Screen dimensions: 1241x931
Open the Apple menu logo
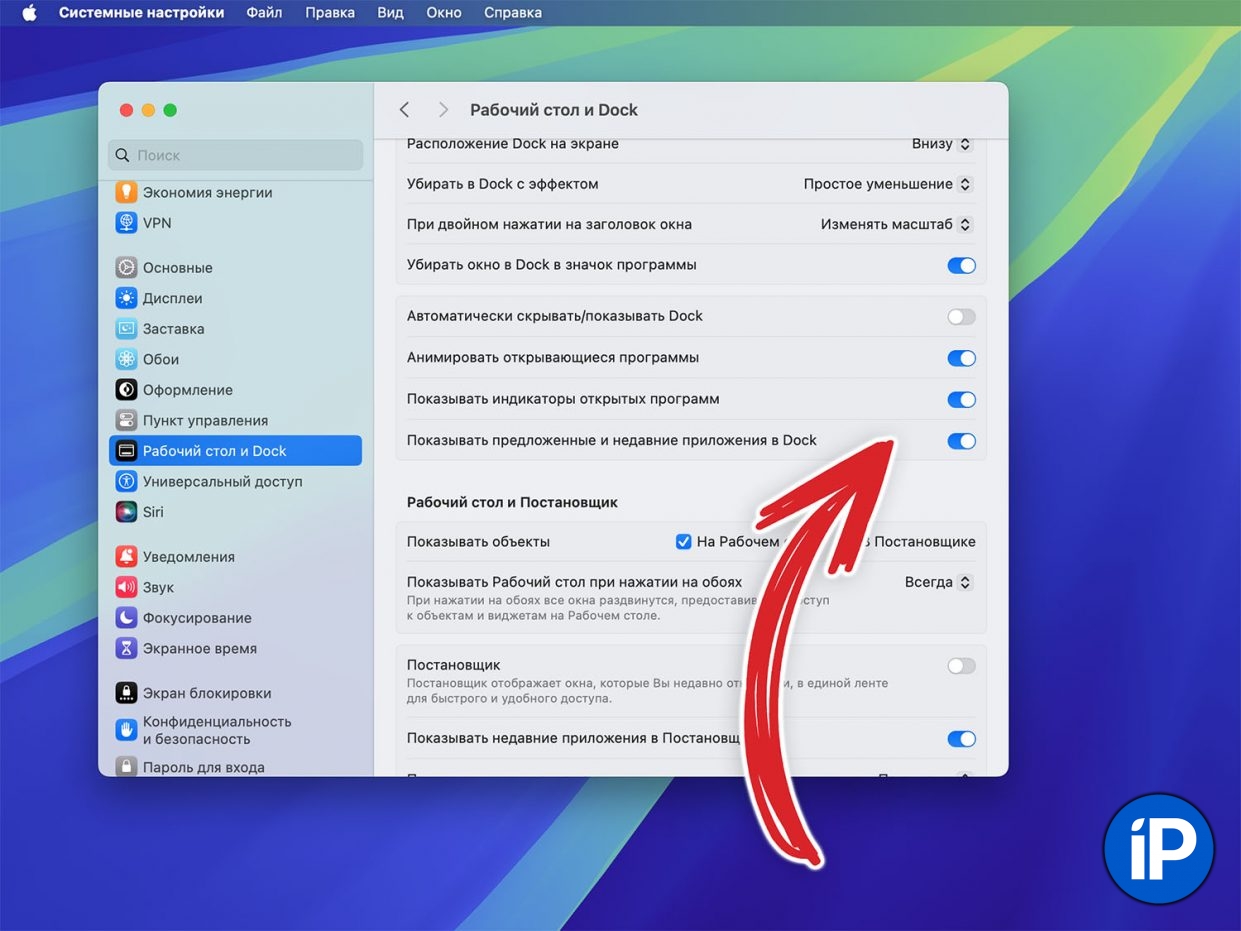tap(28, 13)
